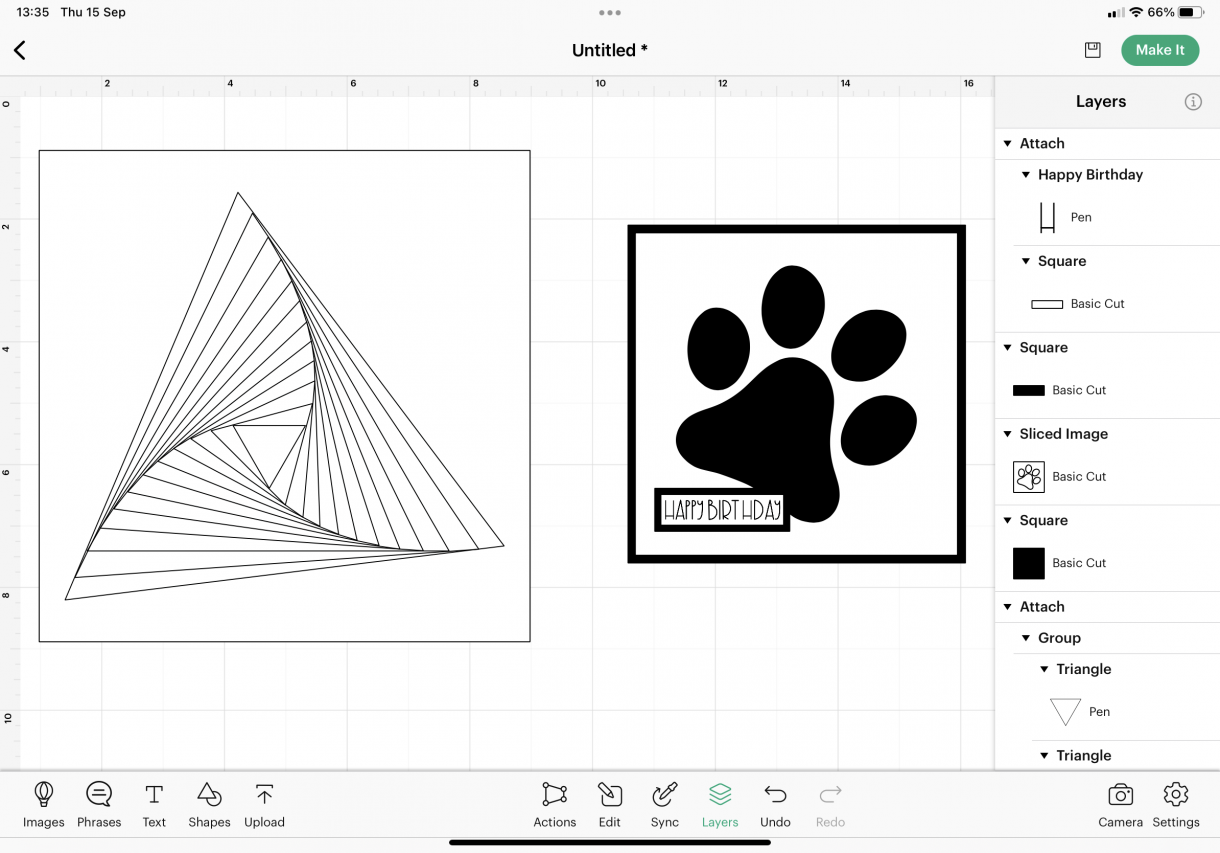Image resolution: width=1220 pixels, height=853 pixels.
Task: Click the Pen label under Triangle
Action: (1099, 712)
